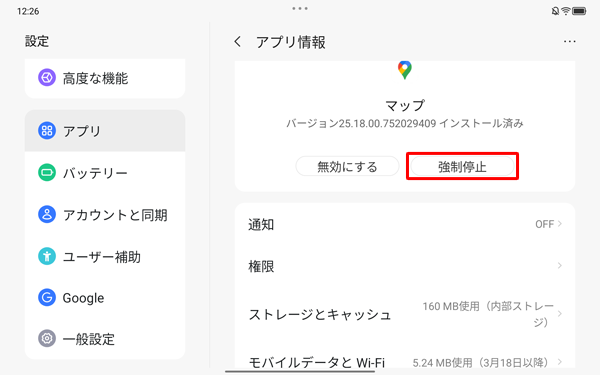Image resolution: width=600 pixels, height=375 pixels.
Task: Open the 通知 row
Action: point(405,224)
